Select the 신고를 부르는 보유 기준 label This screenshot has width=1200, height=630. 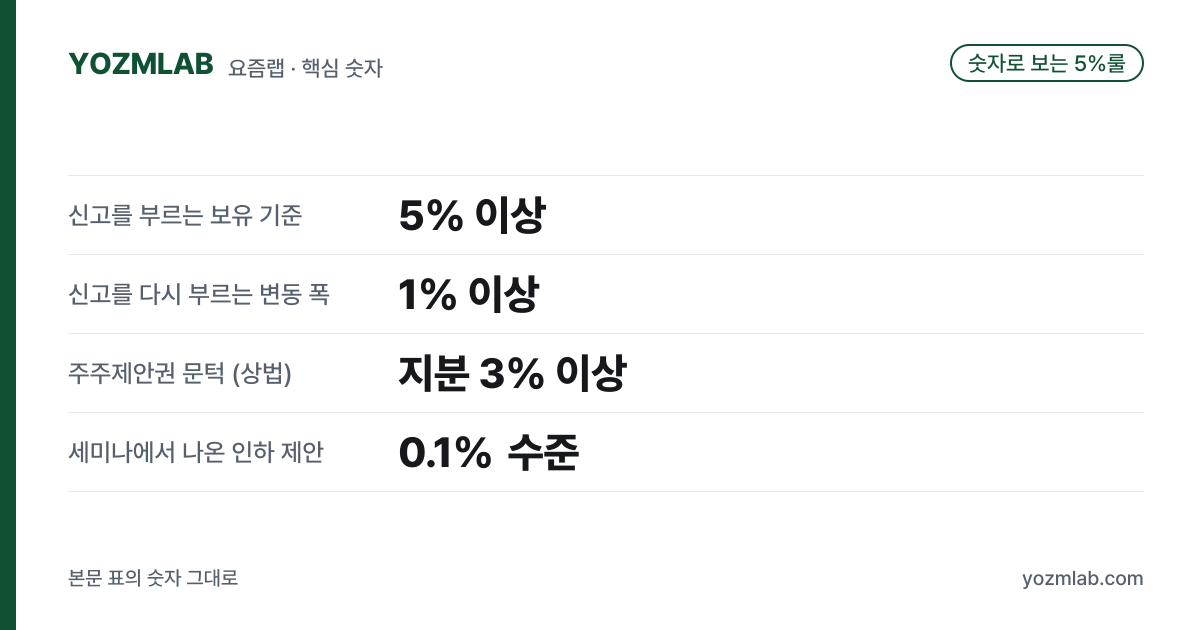tap(185, 215)
